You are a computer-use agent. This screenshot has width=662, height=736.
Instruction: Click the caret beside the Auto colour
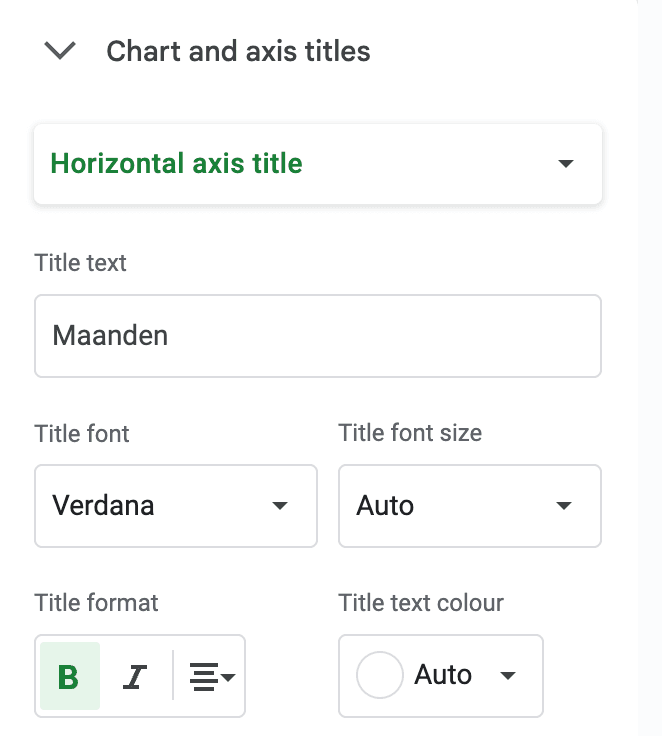[508, 676]
